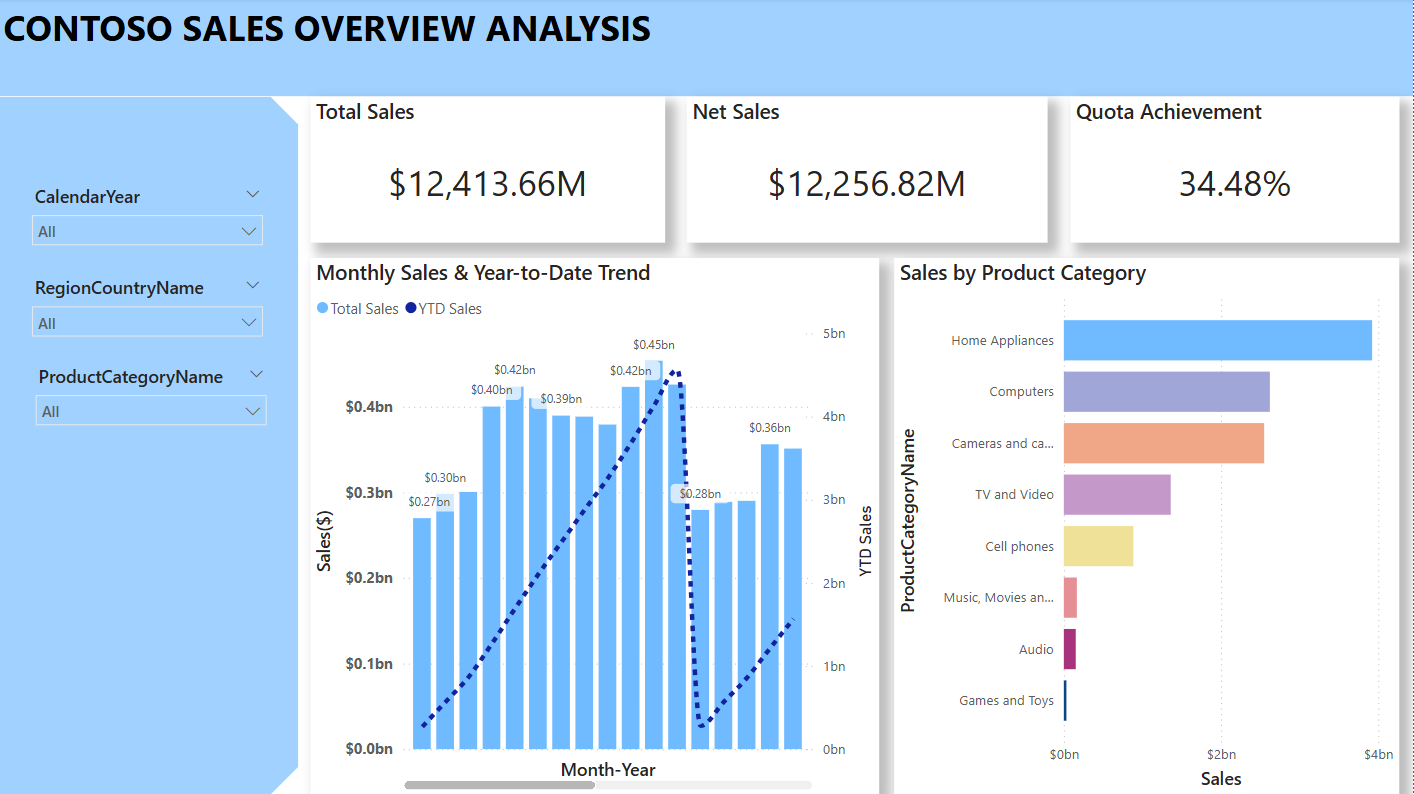
Task: Click the Computers axis label
Action: pos(1021,392)
